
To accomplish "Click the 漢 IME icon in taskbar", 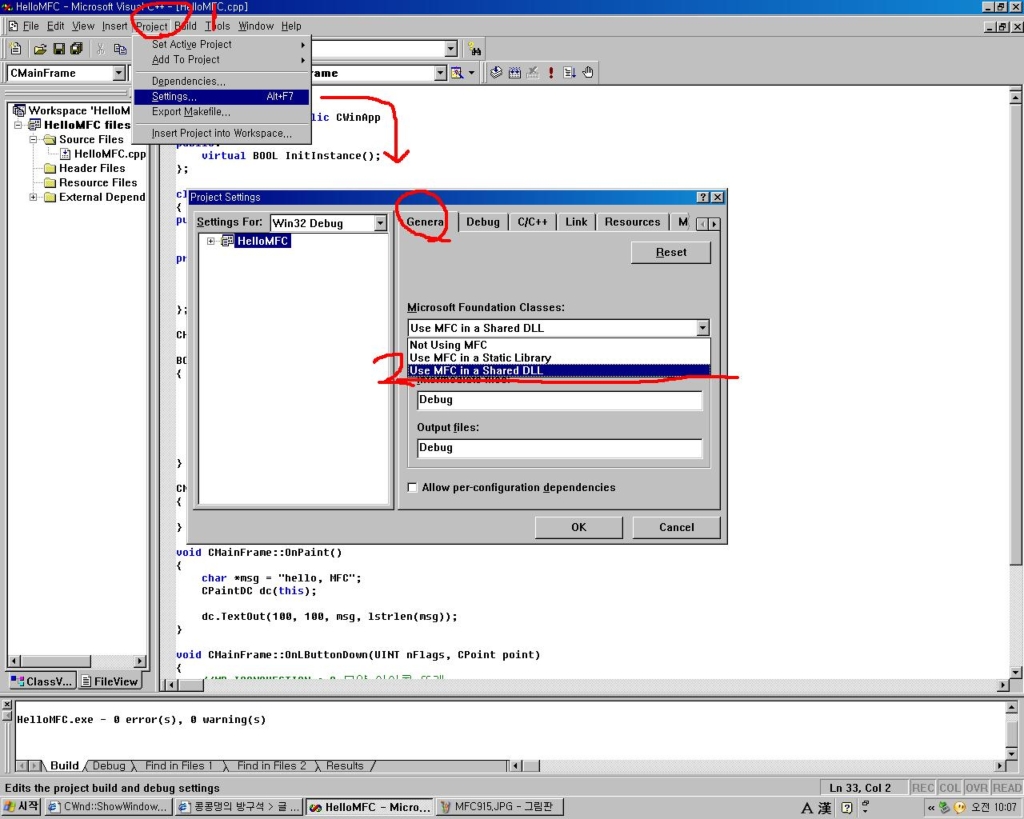I will pyautogui.click(x=825, y=808).
